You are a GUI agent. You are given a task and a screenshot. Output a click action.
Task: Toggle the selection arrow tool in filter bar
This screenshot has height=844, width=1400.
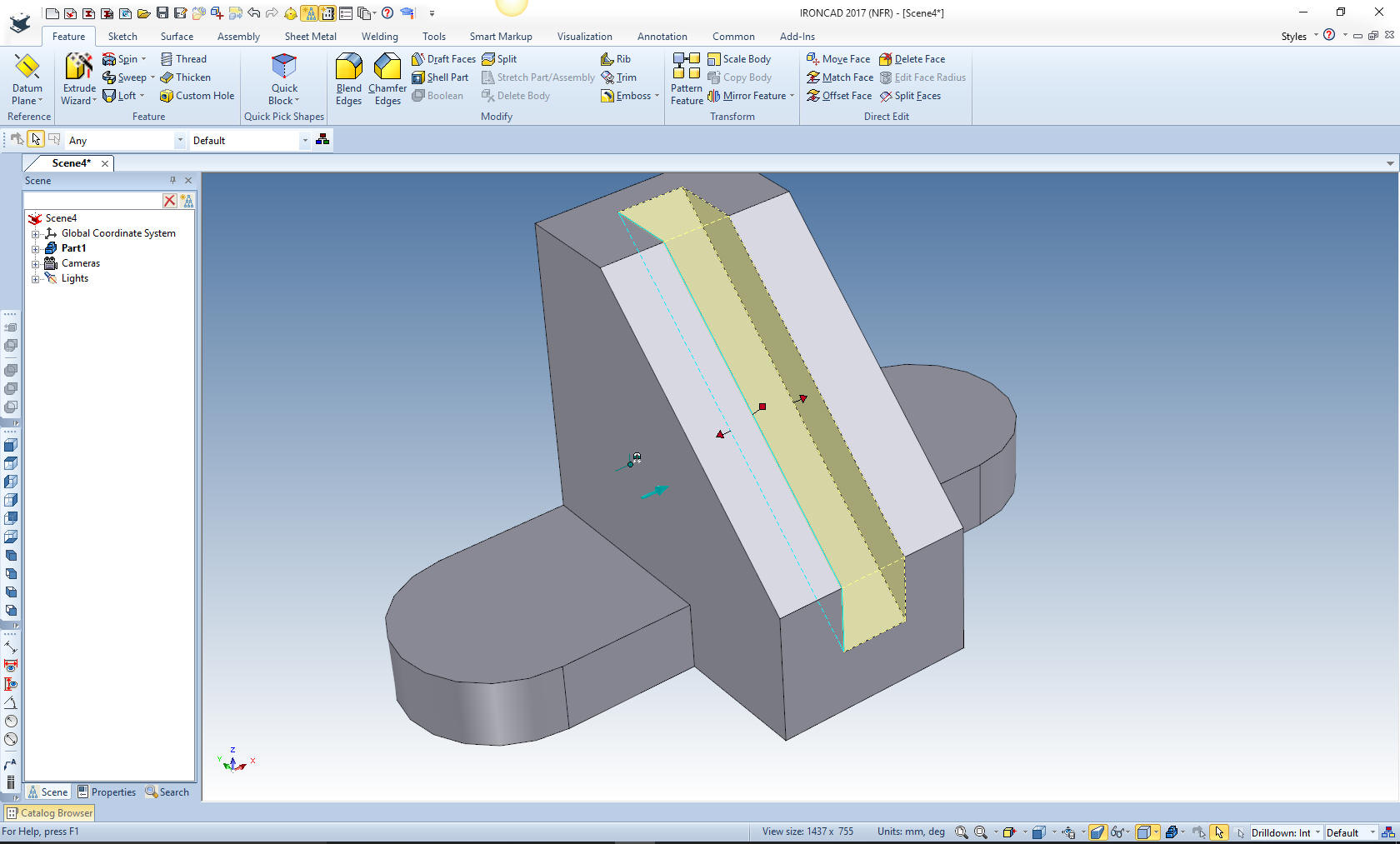(x=36, y=139)
